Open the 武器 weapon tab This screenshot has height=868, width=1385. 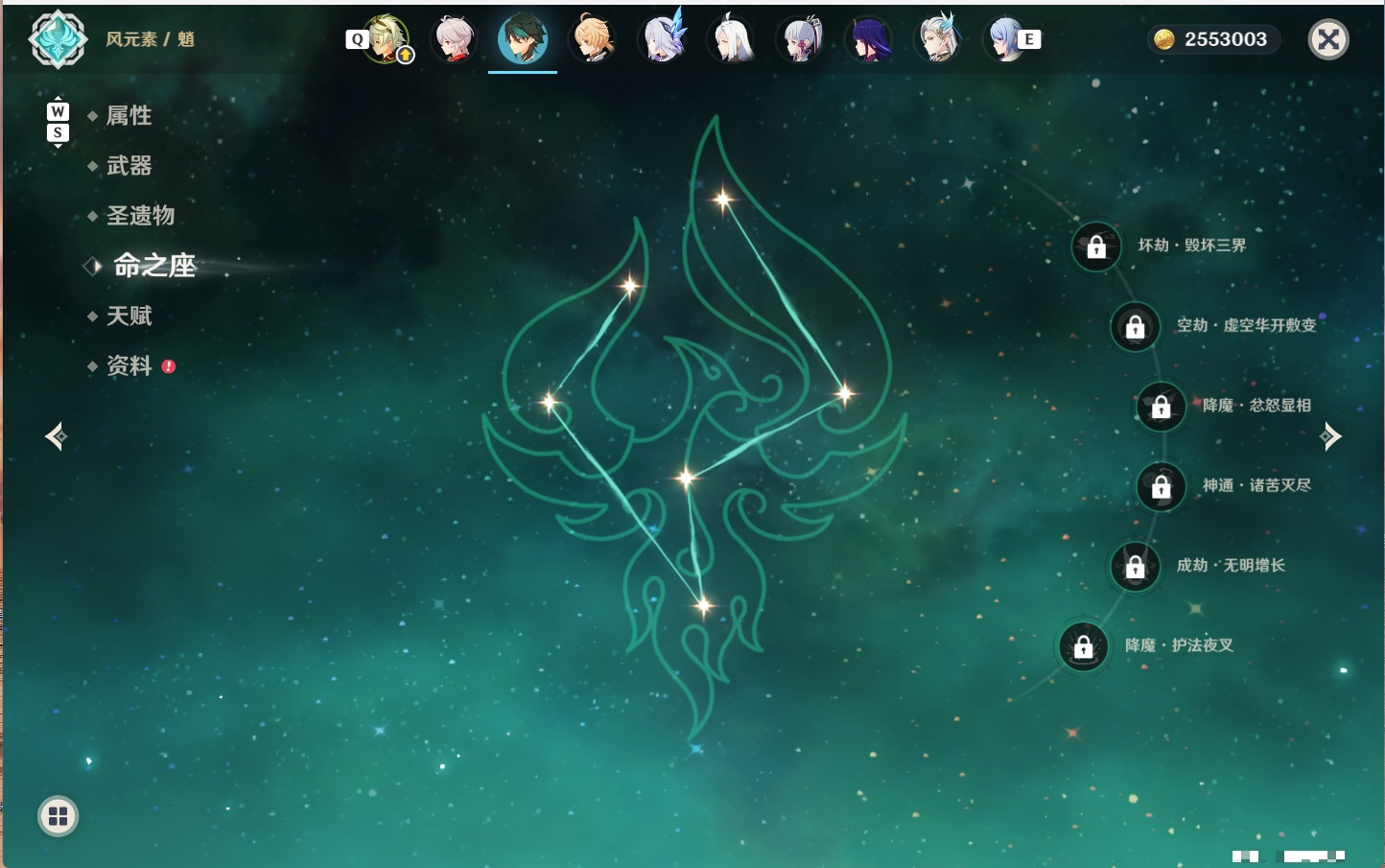129,166
